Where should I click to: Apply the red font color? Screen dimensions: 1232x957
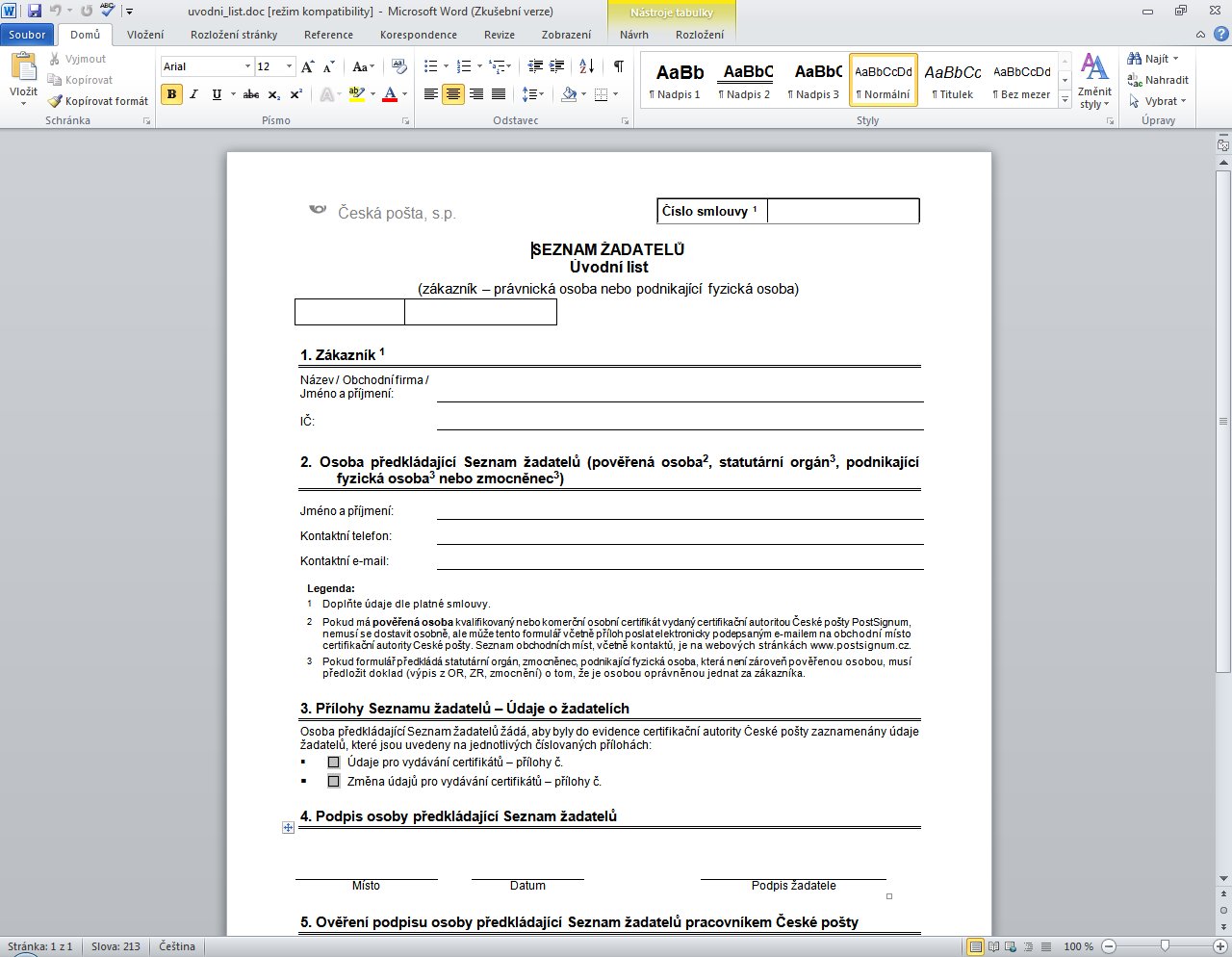pyautogui.click(x=390, y=94)
